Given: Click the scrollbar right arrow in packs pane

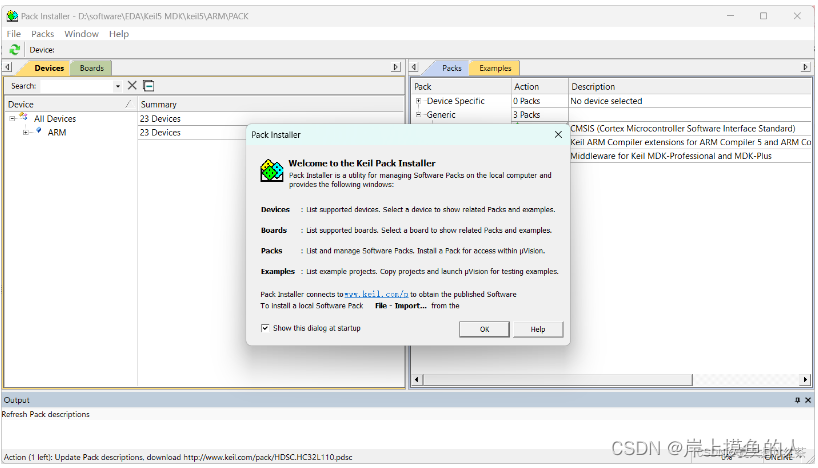Looking at the screenshot, I should tap(805, 379).
